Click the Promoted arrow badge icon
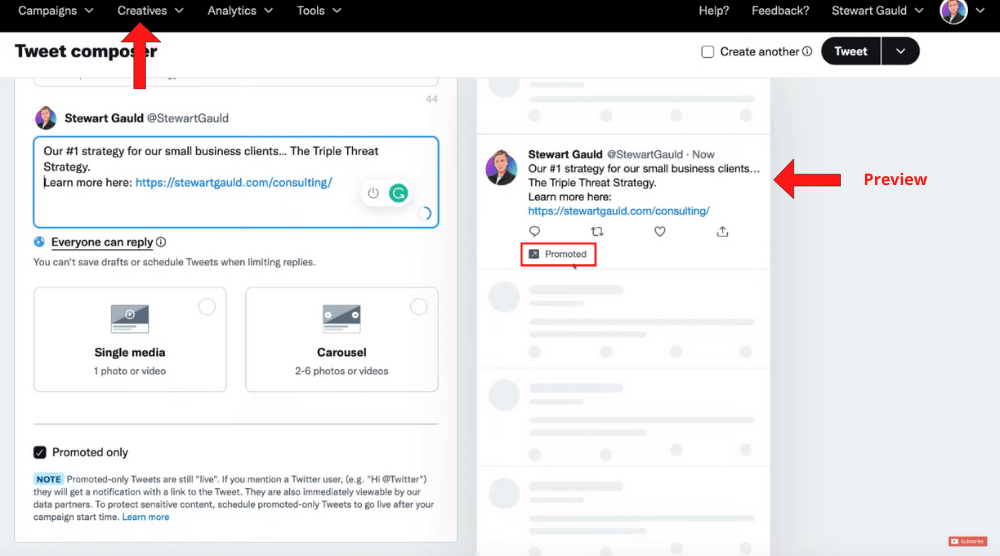The height and width of the screenshot is (556, 1000). (534, 254)
